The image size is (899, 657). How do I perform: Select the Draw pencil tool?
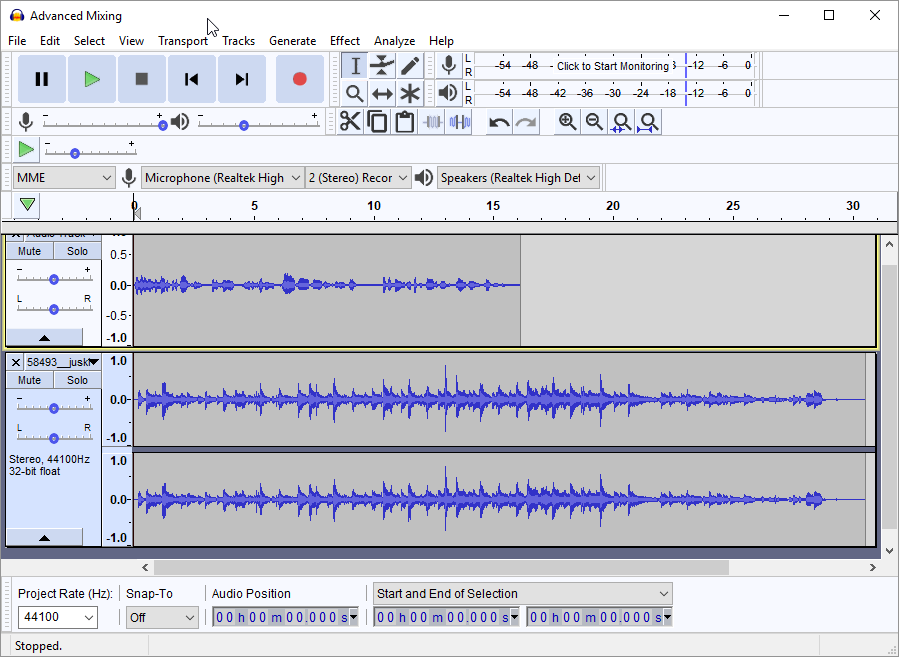[410, 66]
